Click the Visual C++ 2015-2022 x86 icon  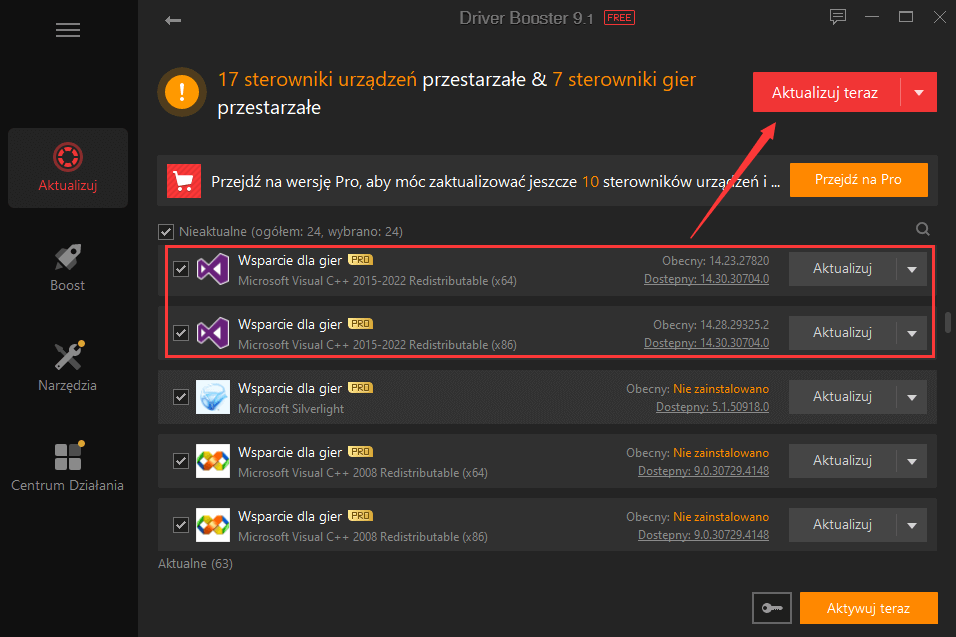213,333
